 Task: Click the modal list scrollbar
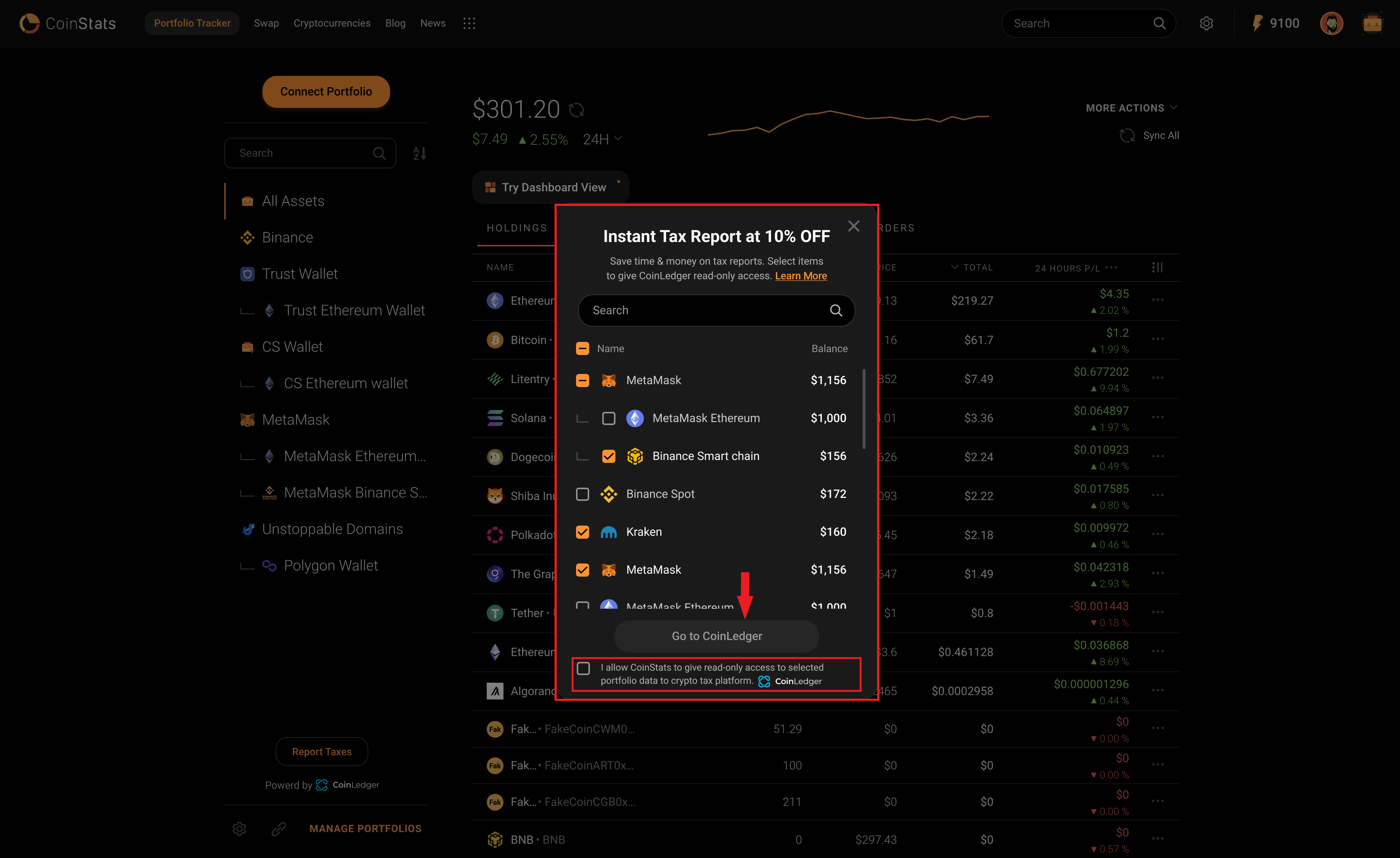pos(864,409)
